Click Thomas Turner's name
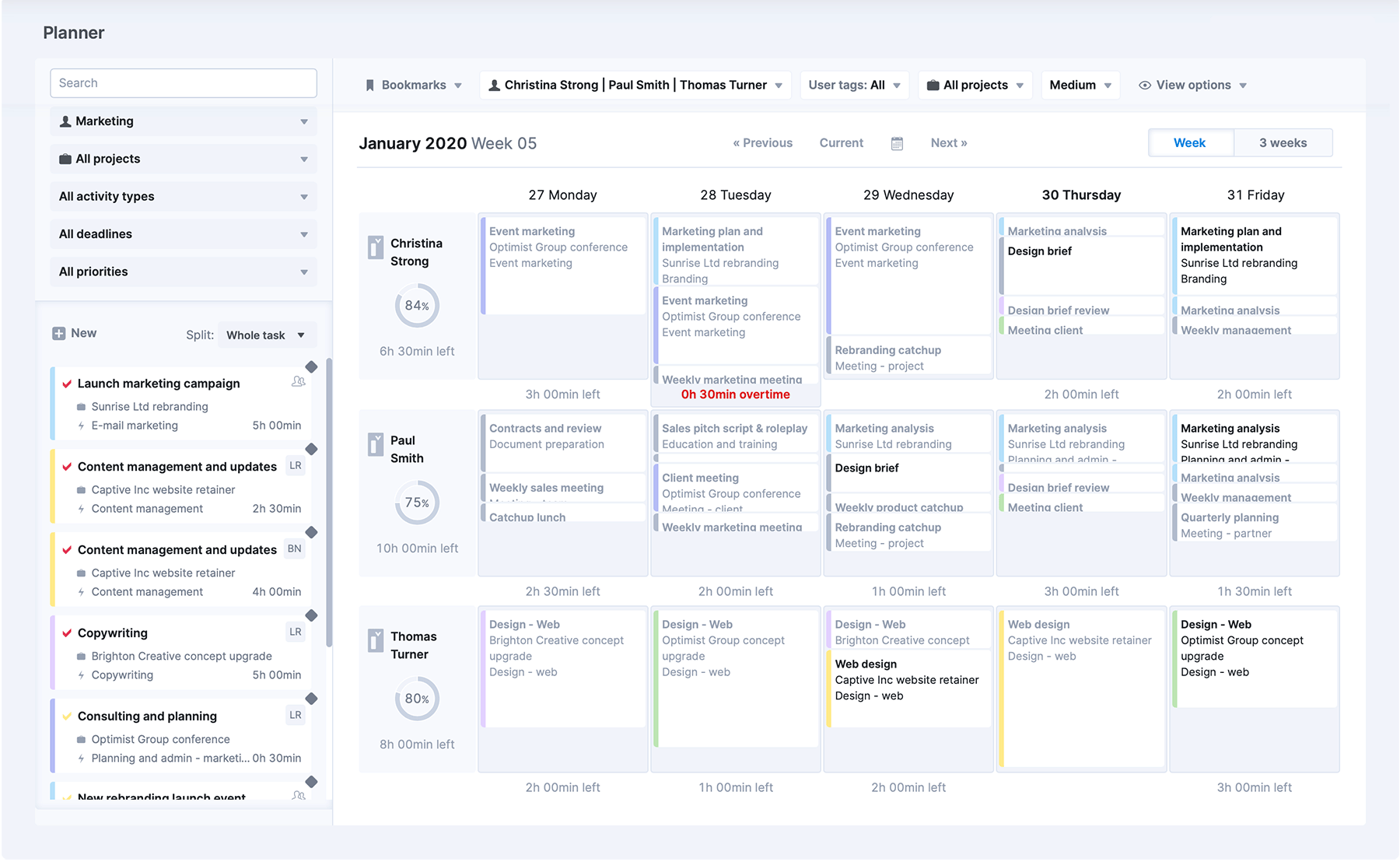 (413, 646)
